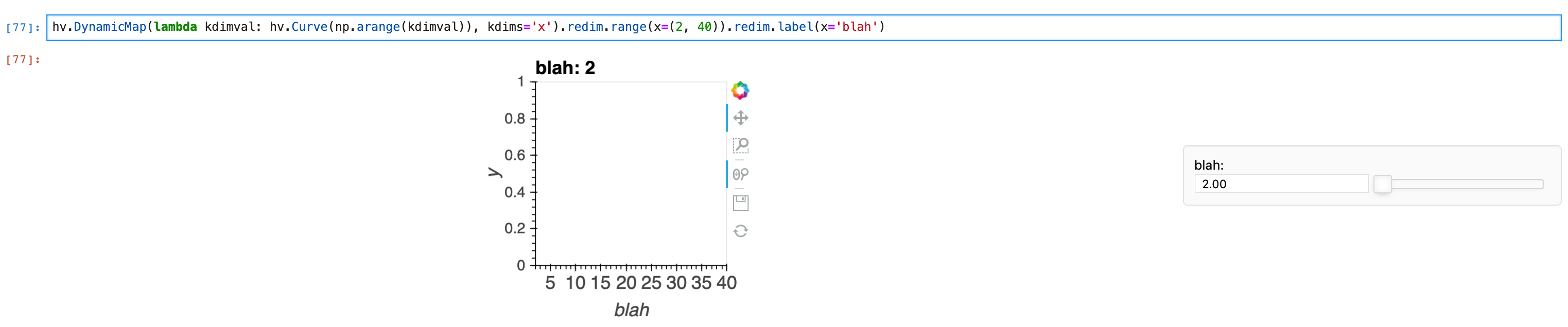The height and width of the screenshot is (327, 1568).
Task: Toggle off the active Pan tool
Action: pyautogui.click(x=741, y=117)
